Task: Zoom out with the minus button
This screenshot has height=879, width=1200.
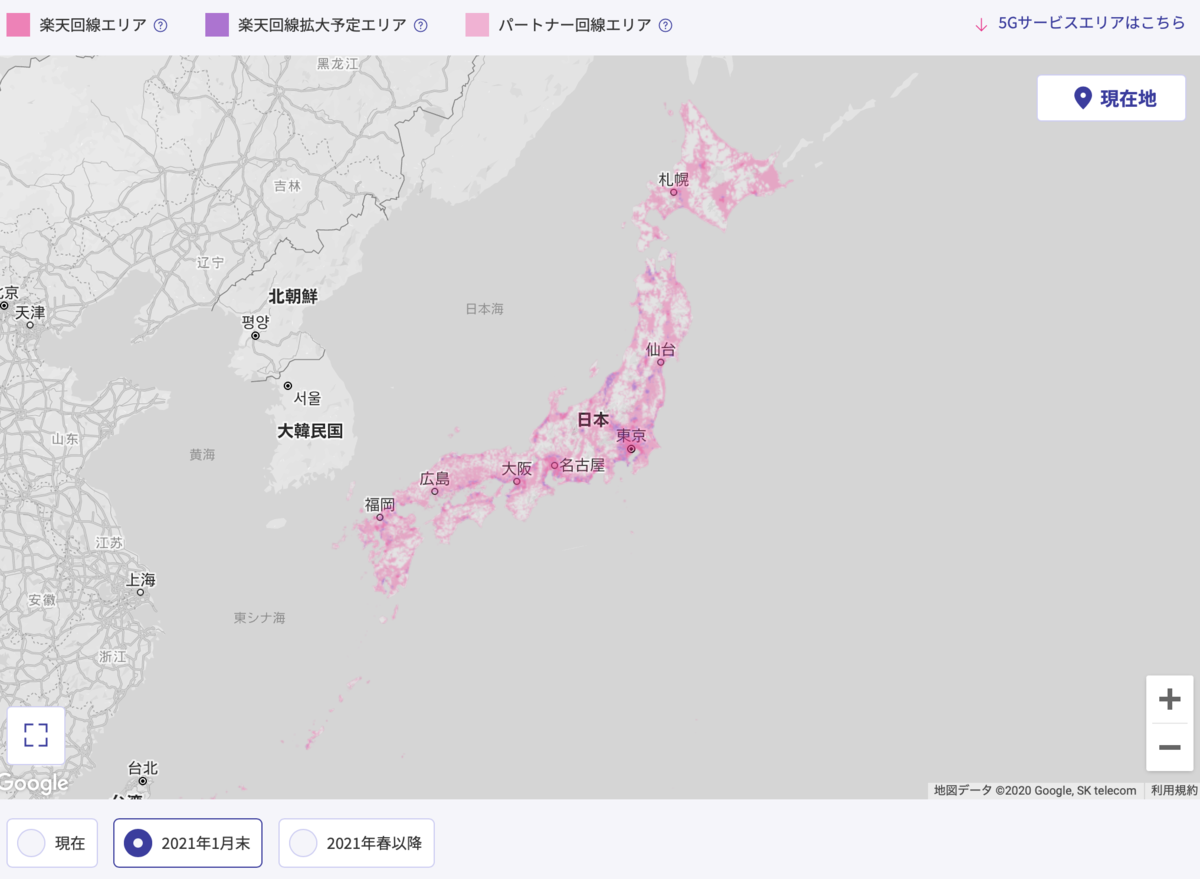Action: (1170, 747)
